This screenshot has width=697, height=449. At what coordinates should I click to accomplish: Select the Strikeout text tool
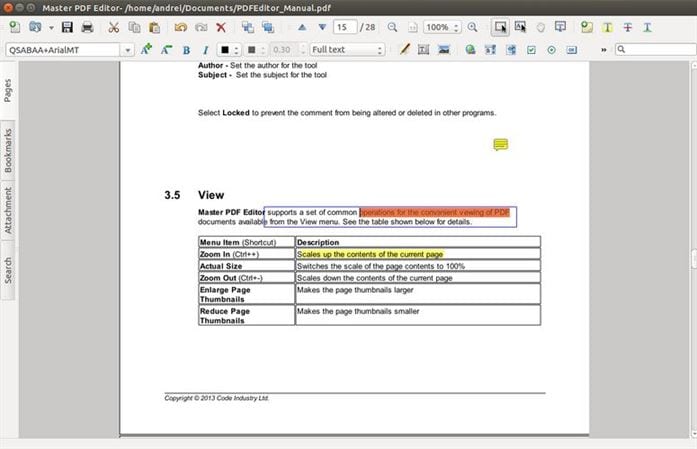coord(628,27)
